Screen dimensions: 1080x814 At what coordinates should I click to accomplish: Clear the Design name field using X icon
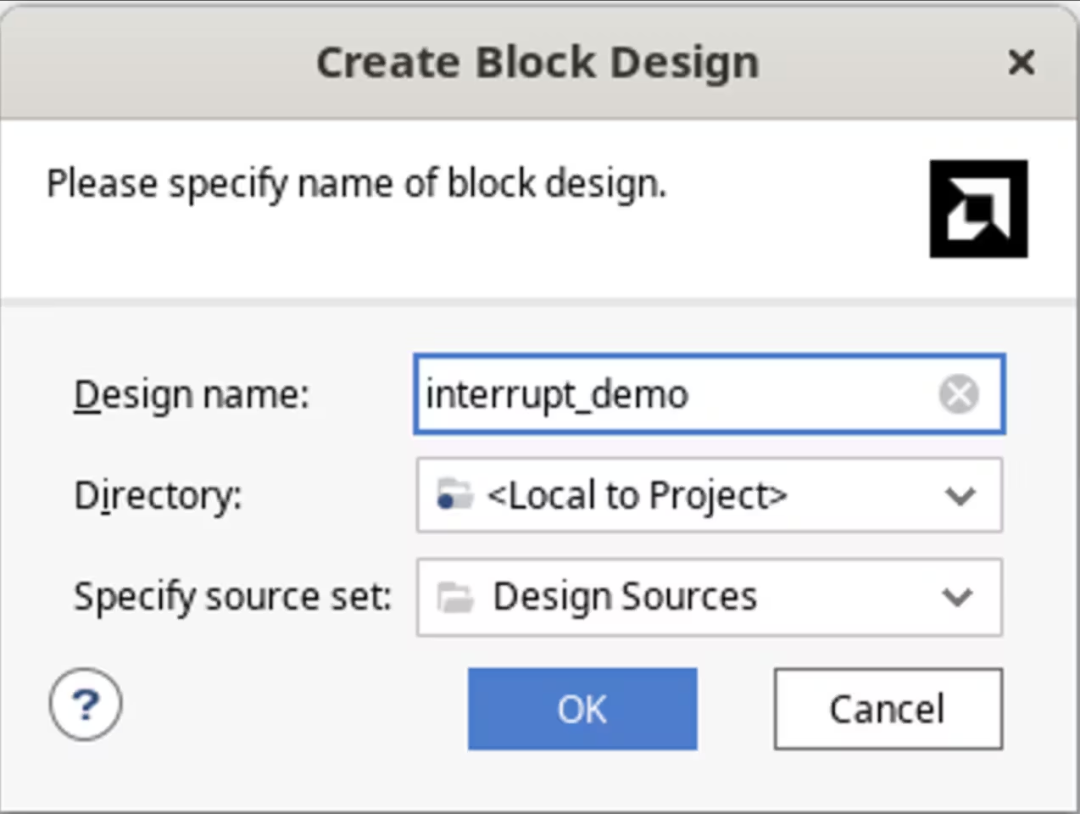tap(958, 395)
